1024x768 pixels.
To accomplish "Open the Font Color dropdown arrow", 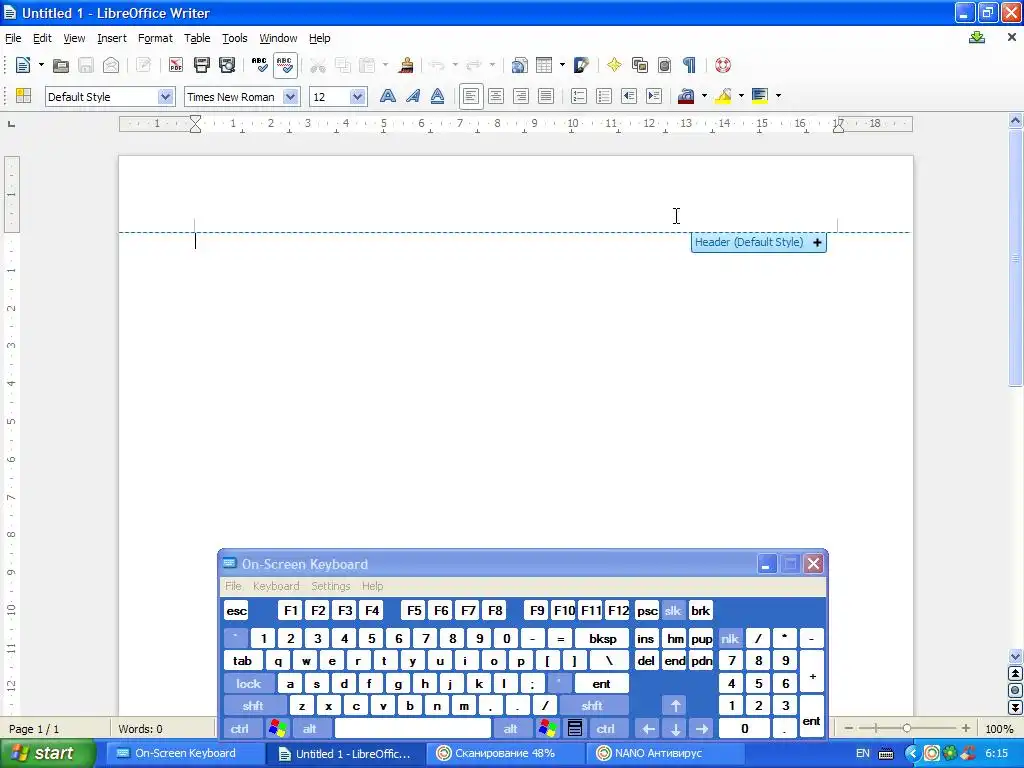I will tap(704, 97).
